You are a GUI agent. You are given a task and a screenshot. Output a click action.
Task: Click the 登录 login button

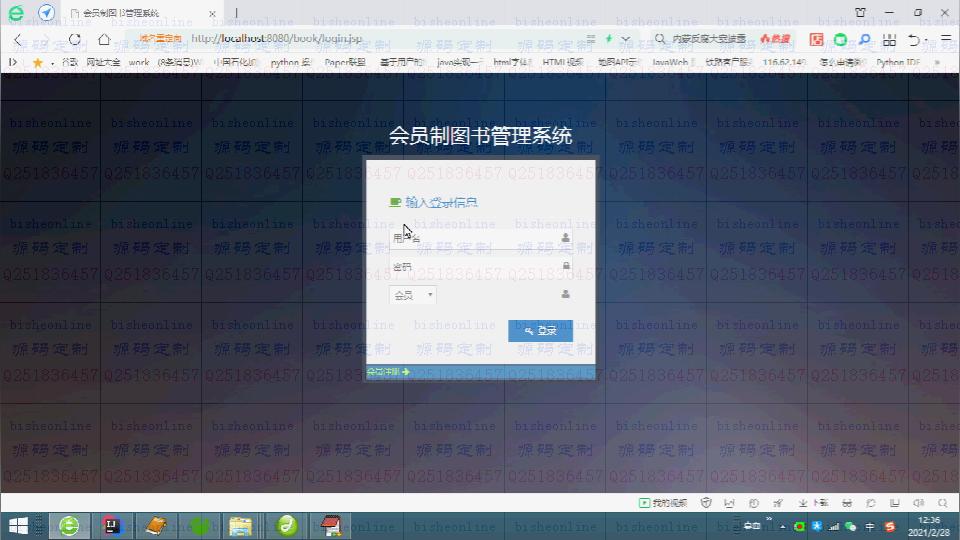540,331
